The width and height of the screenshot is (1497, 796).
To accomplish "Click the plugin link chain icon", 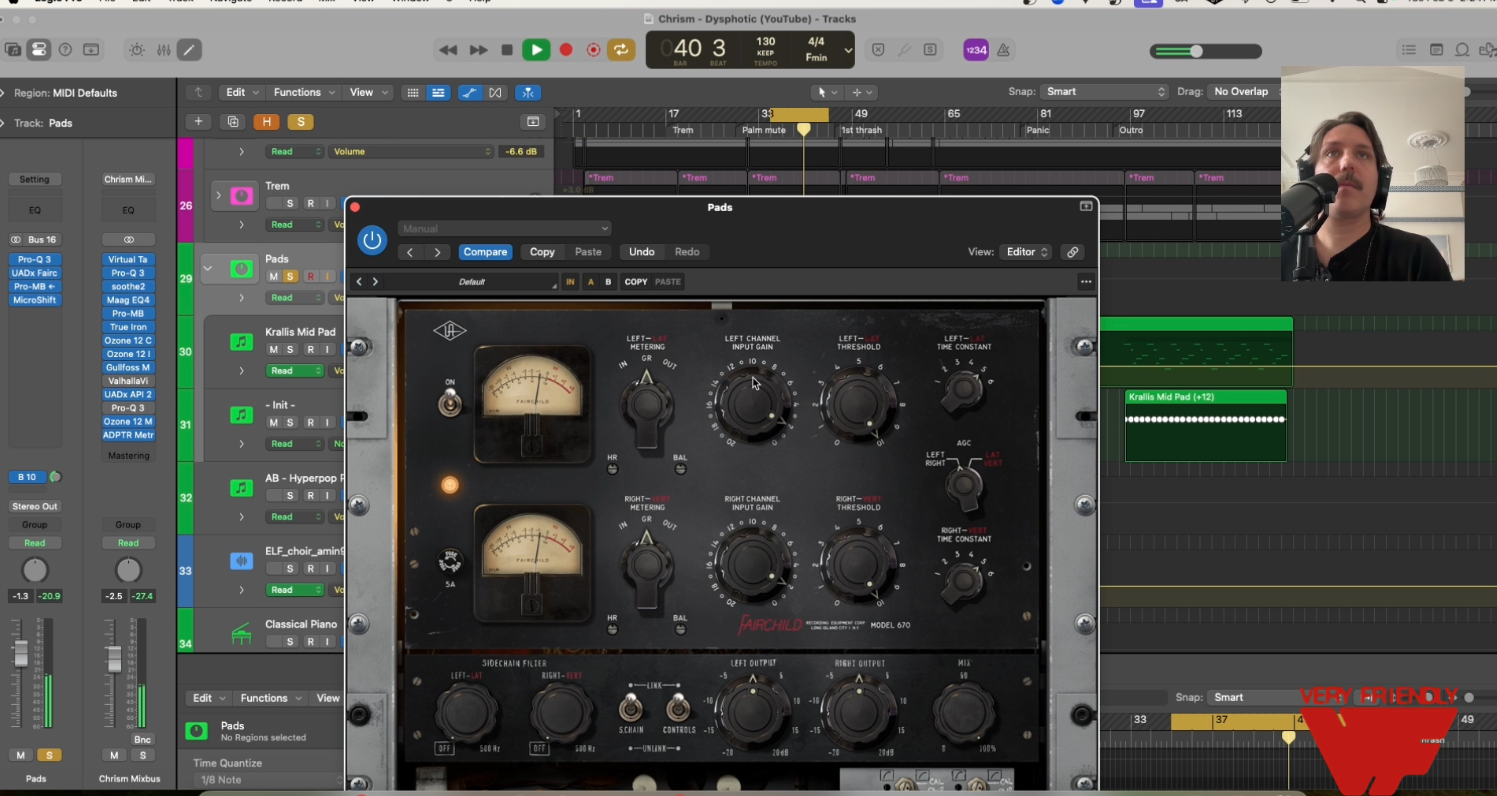I will (1073, 252).
